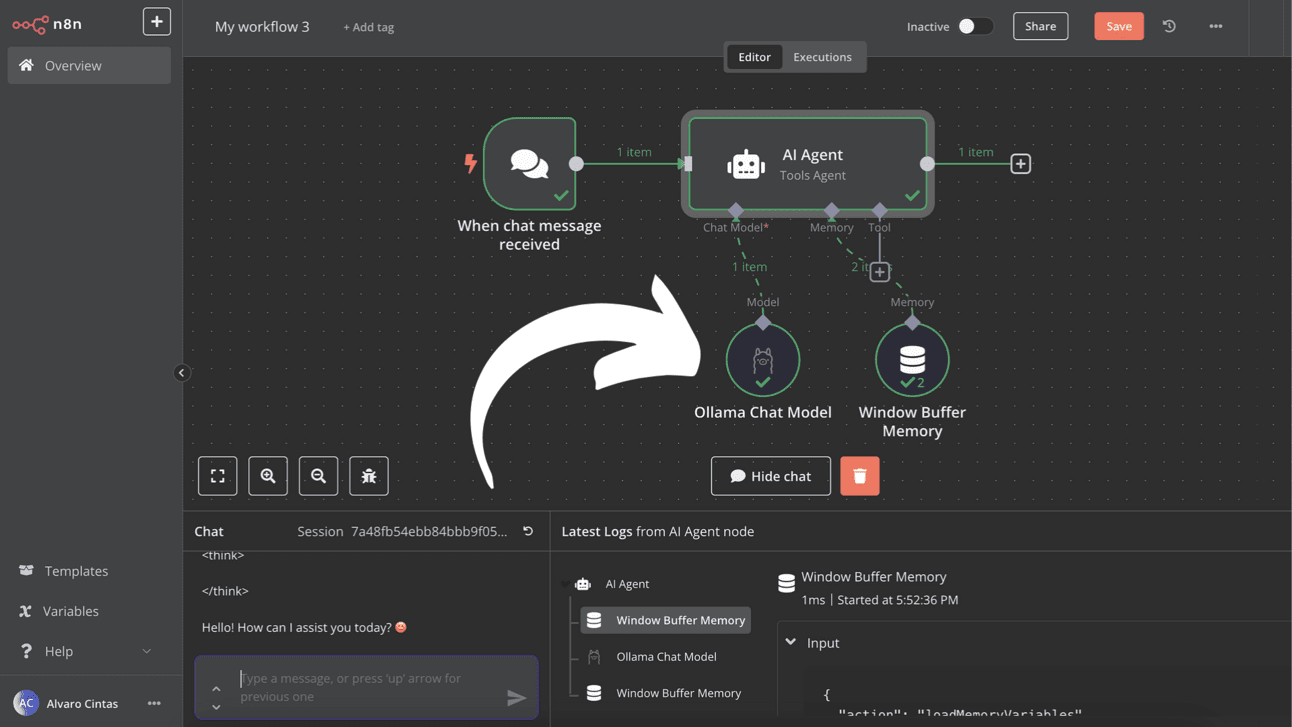
Task: Collapse the AI Agent log tree
Action: pos(566,584)
